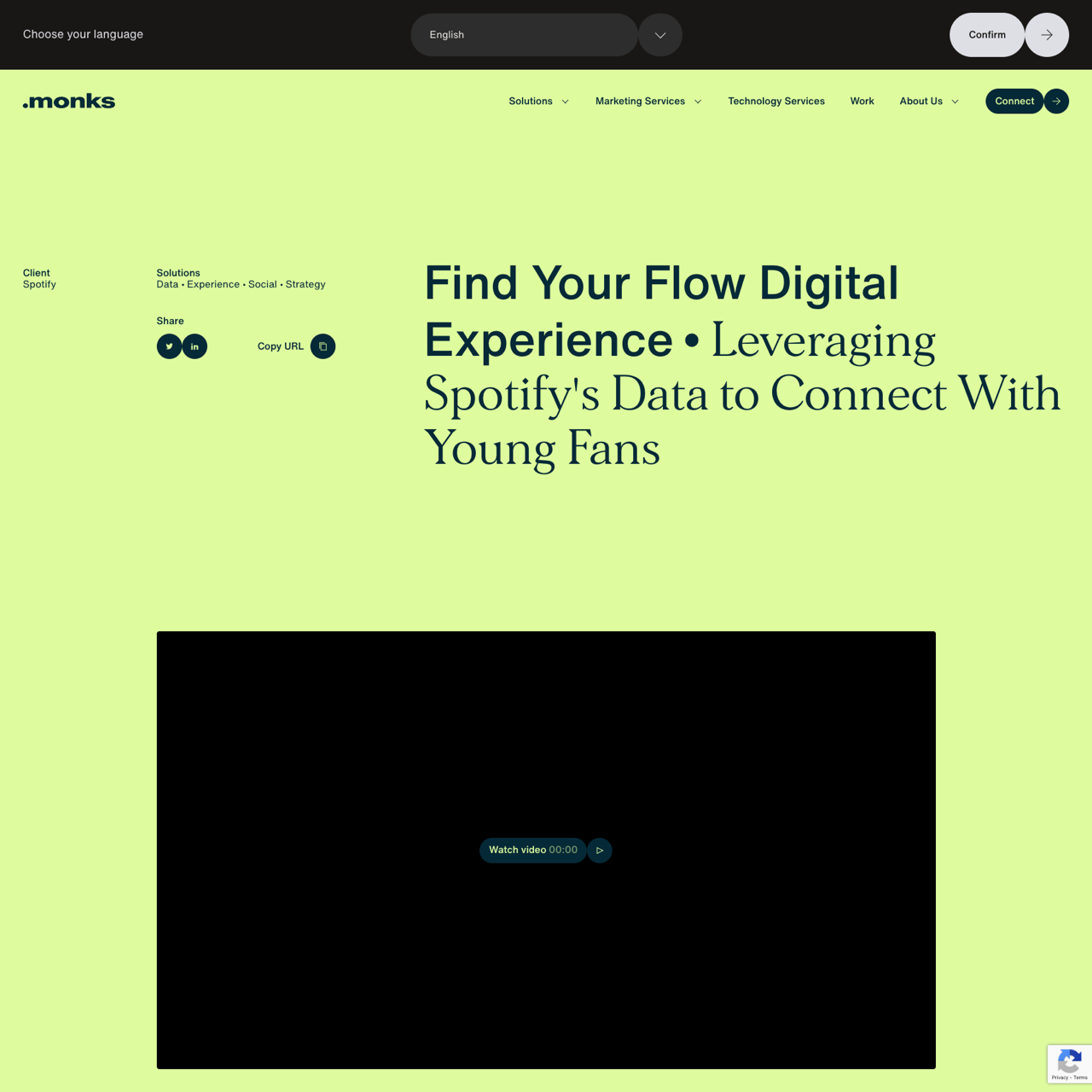
Task: Click the Connect button
Action: point(1014,102)
